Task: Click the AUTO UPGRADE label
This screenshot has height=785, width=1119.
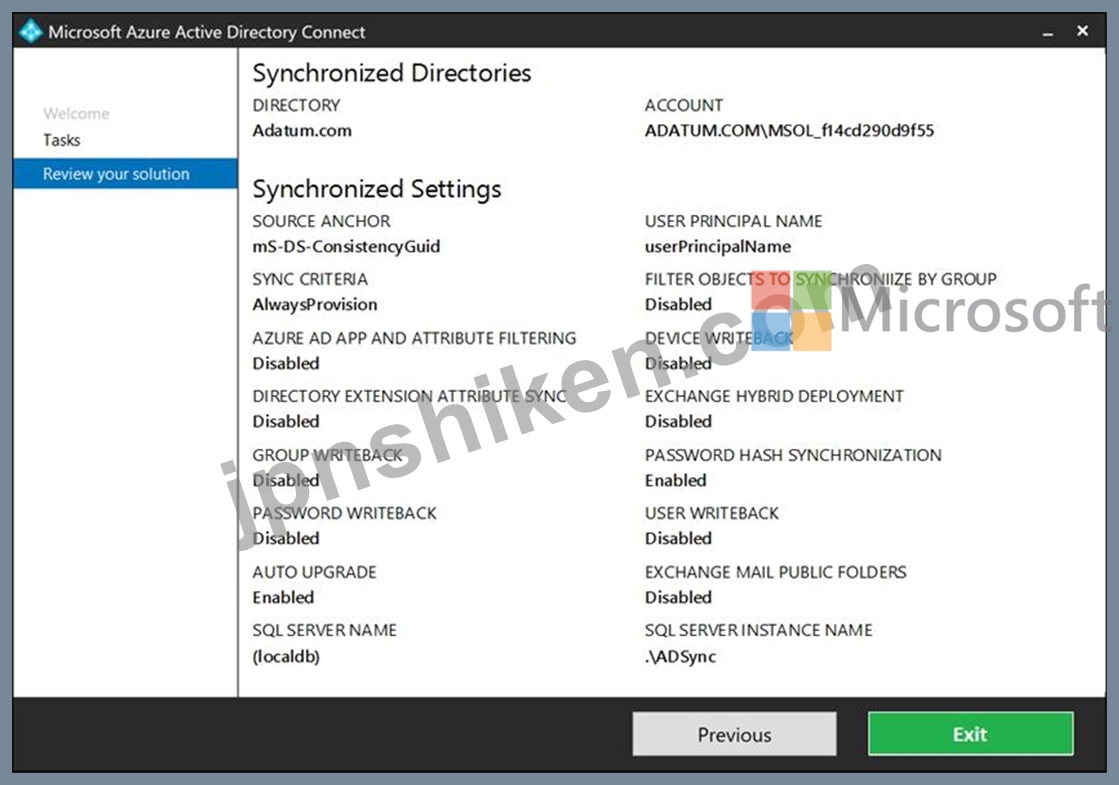Action: tap(314, 572)
